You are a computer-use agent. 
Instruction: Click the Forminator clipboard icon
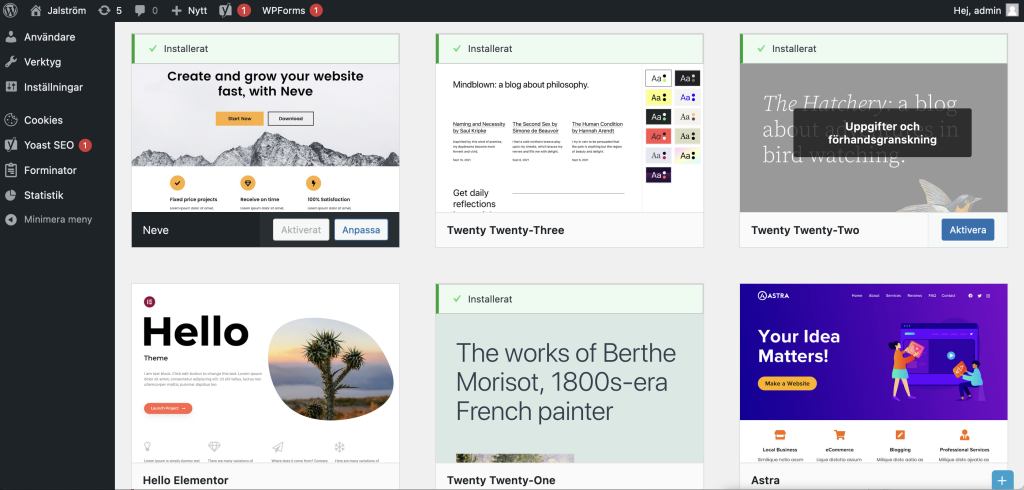point(10,170)
